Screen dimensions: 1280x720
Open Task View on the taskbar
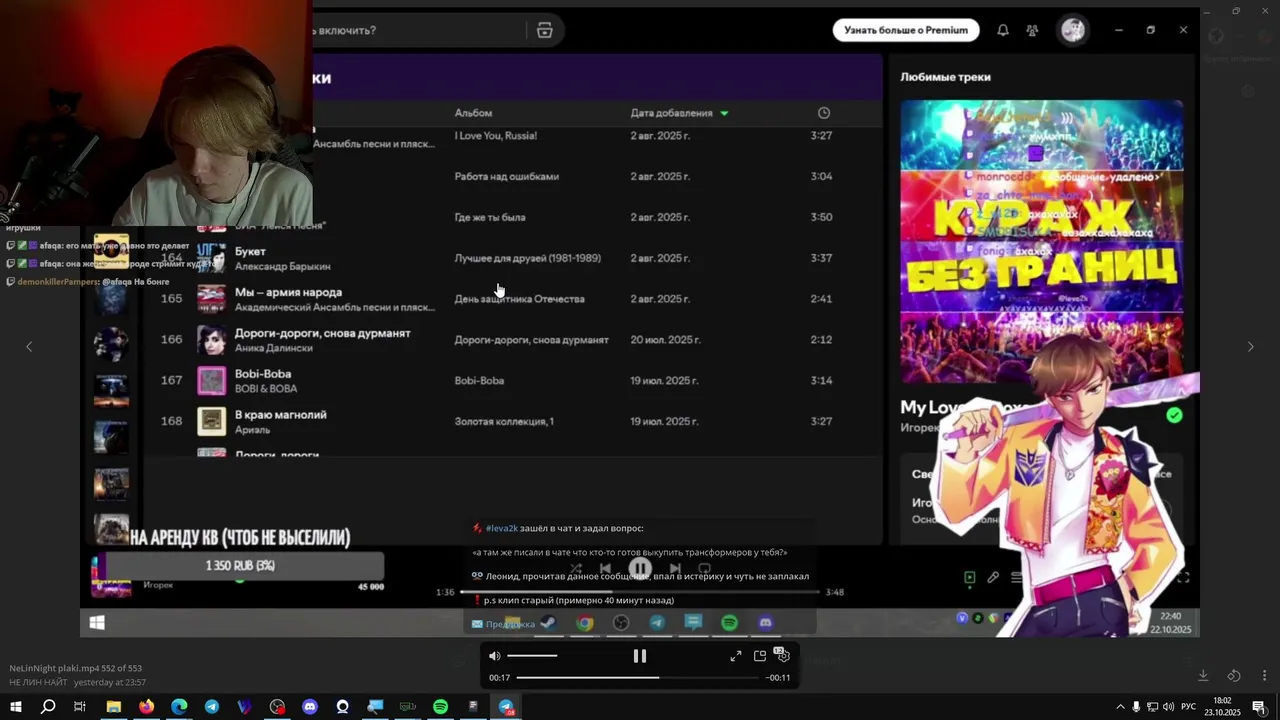80,706
